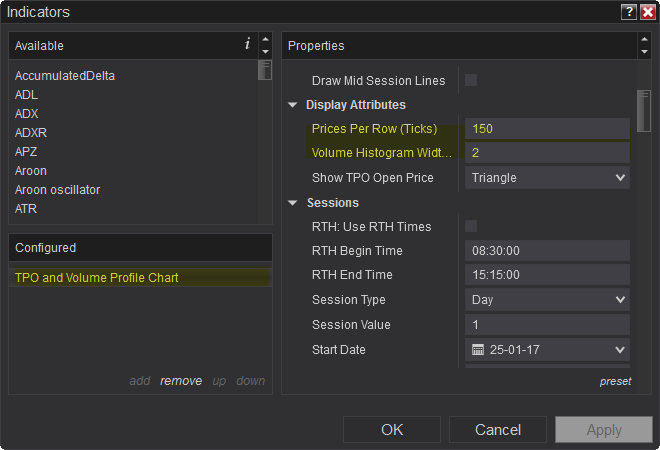The height and width of the screenshot is (450, 660).
Task: Click the Session Value field
Action: pyautogui.click(x=547, y=325)
